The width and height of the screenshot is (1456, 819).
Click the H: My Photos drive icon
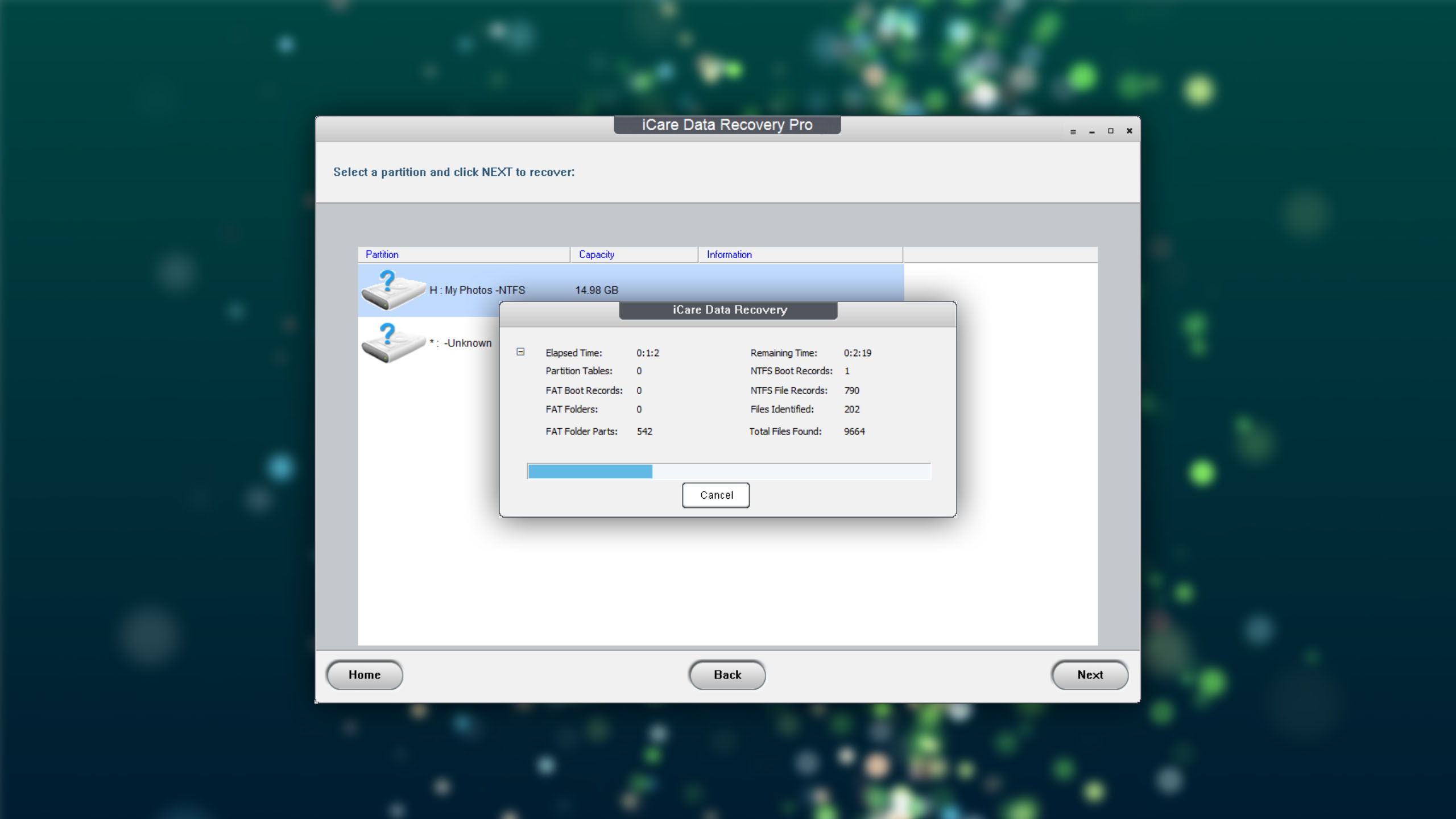[393, 290]
